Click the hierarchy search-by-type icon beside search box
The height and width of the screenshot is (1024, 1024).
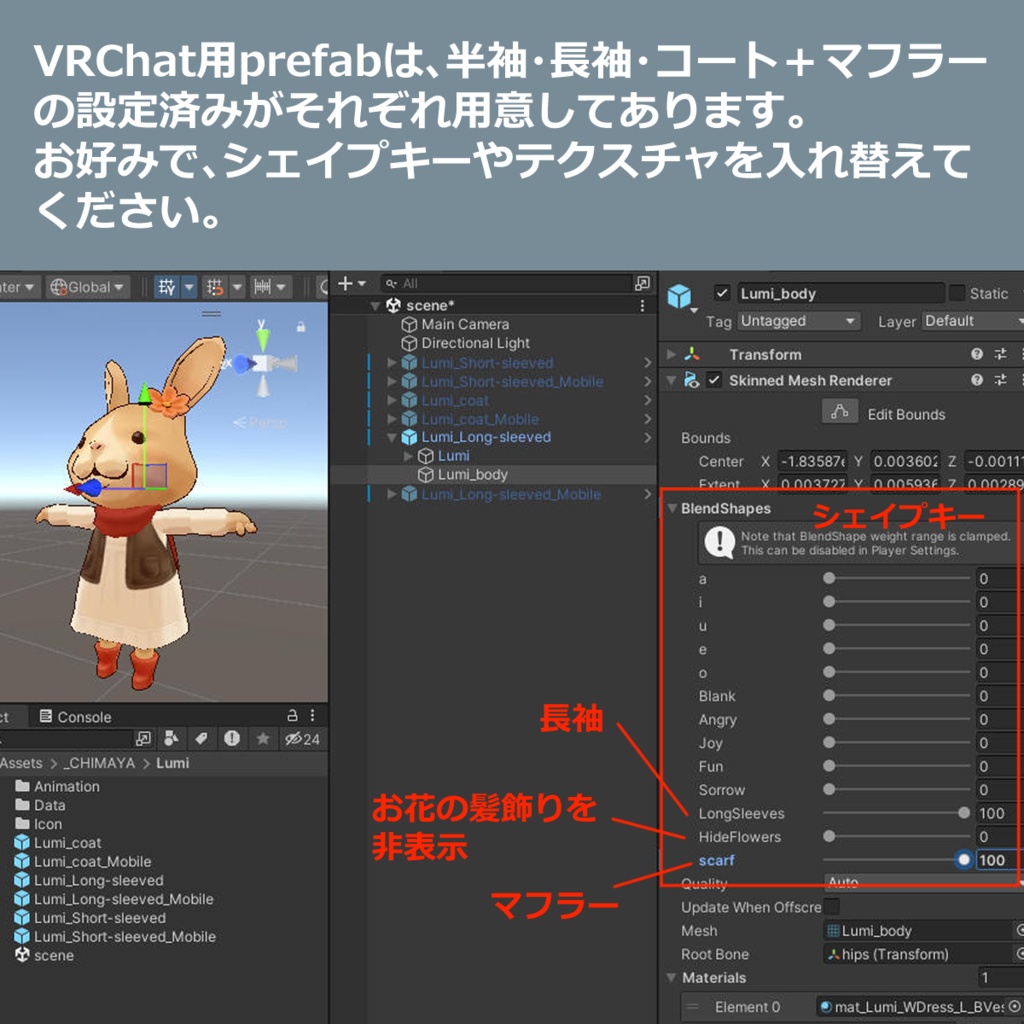click(642, 283)
